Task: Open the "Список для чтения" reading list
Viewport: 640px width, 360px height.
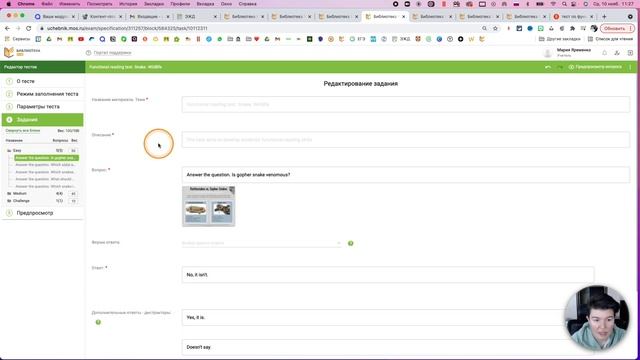Action: (x=610, y=39)
